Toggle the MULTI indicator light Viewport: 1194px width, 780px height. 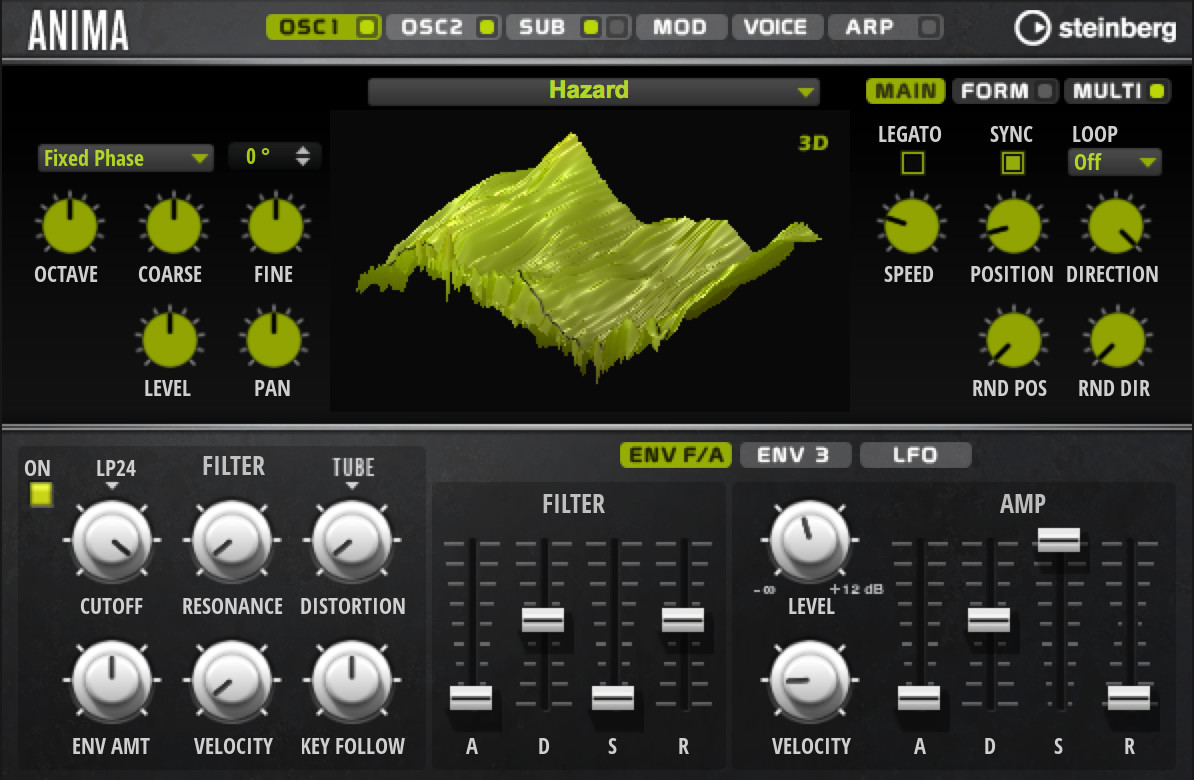(1157, 91)
